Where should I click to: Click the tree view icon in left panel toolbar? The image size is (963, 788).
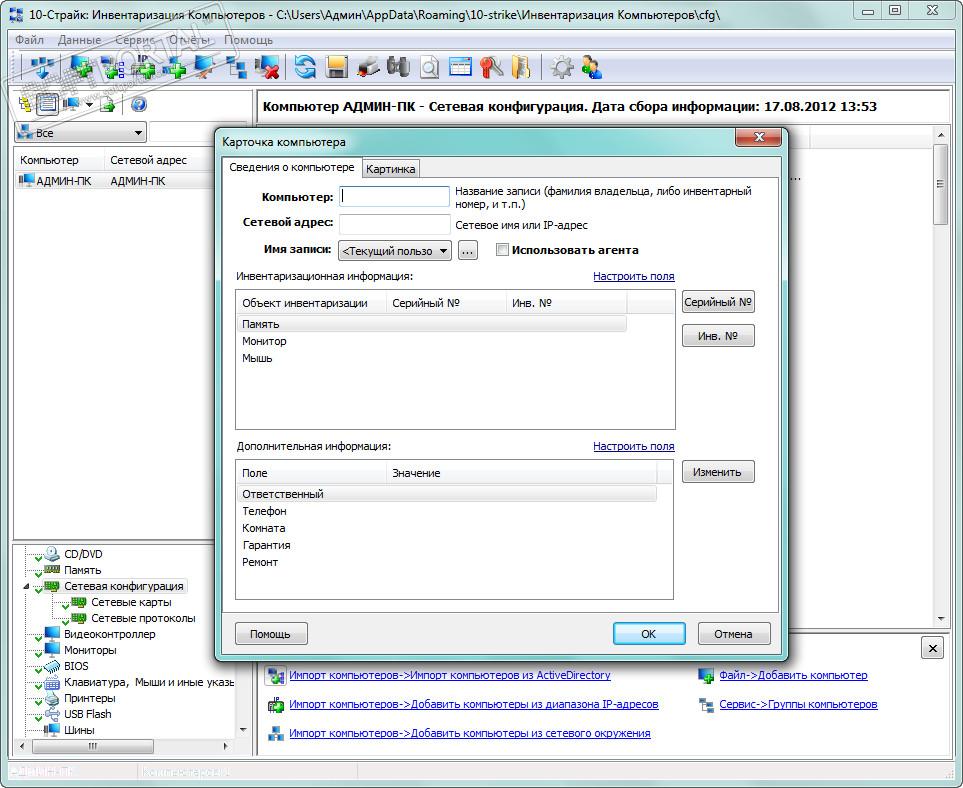25,104
